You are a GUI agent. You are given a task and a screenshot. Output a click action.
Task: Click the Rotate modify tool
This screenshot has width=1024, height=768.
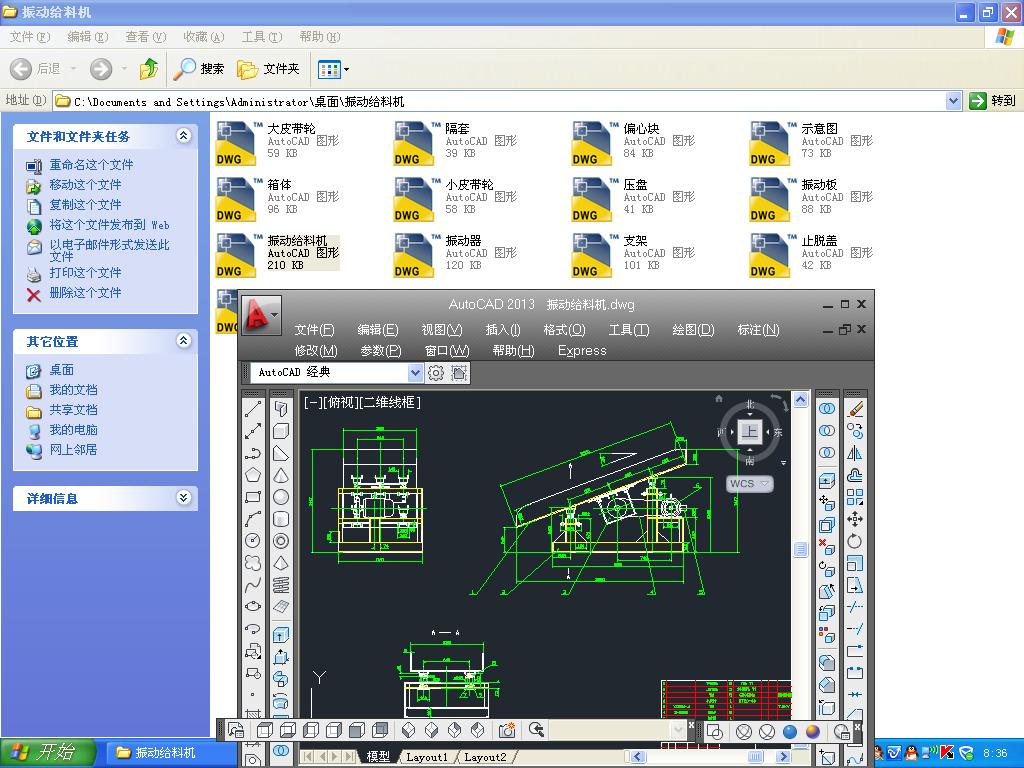point(855,541)
